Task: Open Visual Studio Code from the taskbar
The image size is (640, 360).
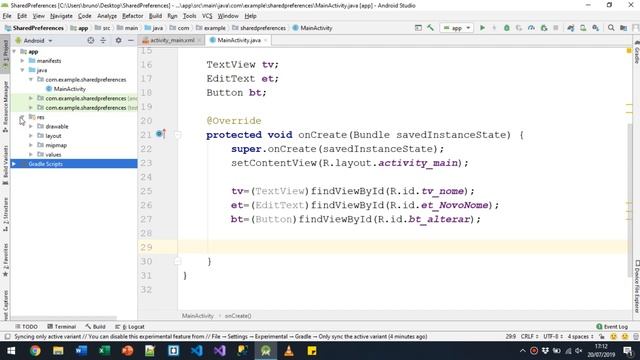Action: click(x=196, y=351)
